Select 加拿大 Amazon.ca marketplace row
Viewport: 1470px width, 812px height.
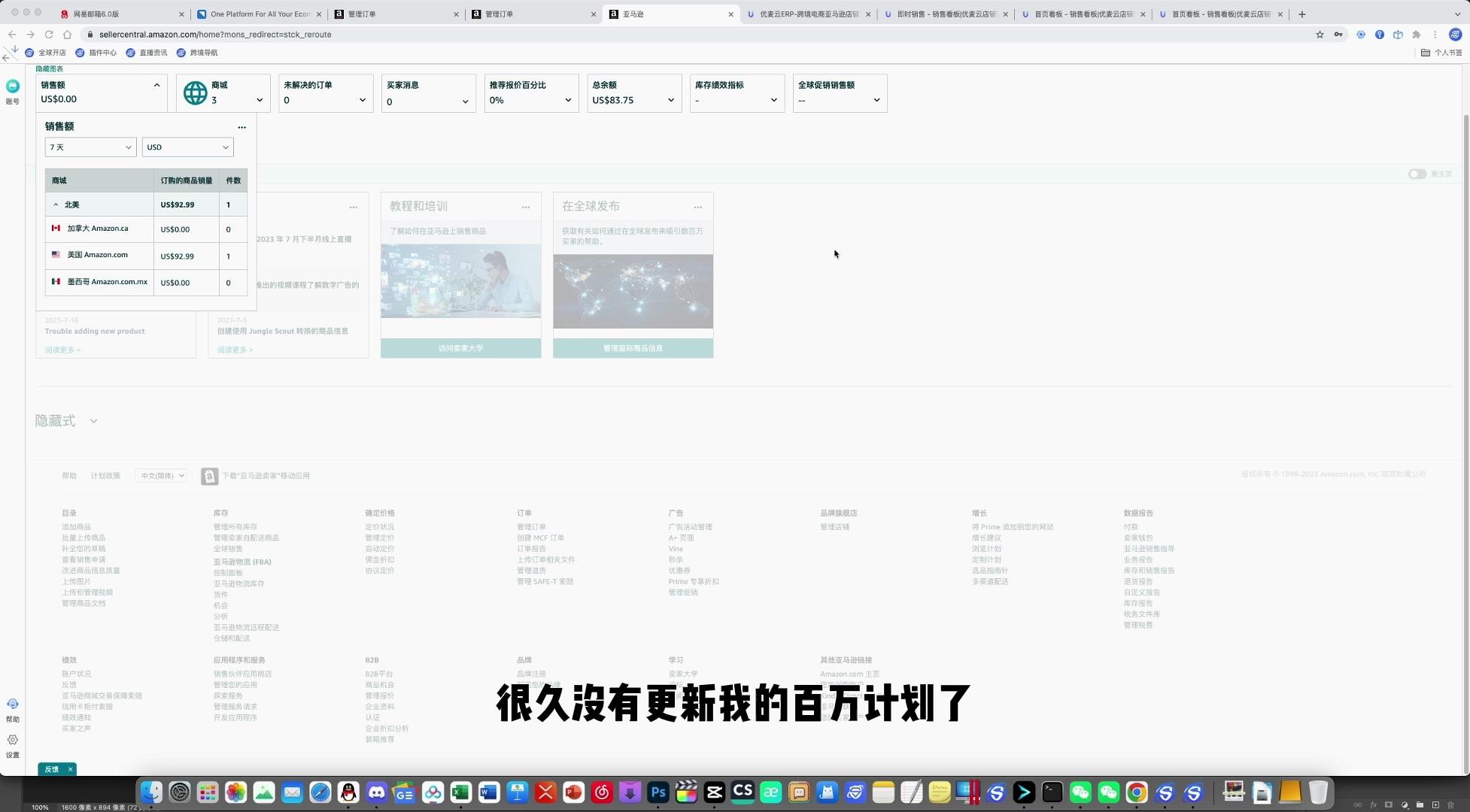coord(146,229)
